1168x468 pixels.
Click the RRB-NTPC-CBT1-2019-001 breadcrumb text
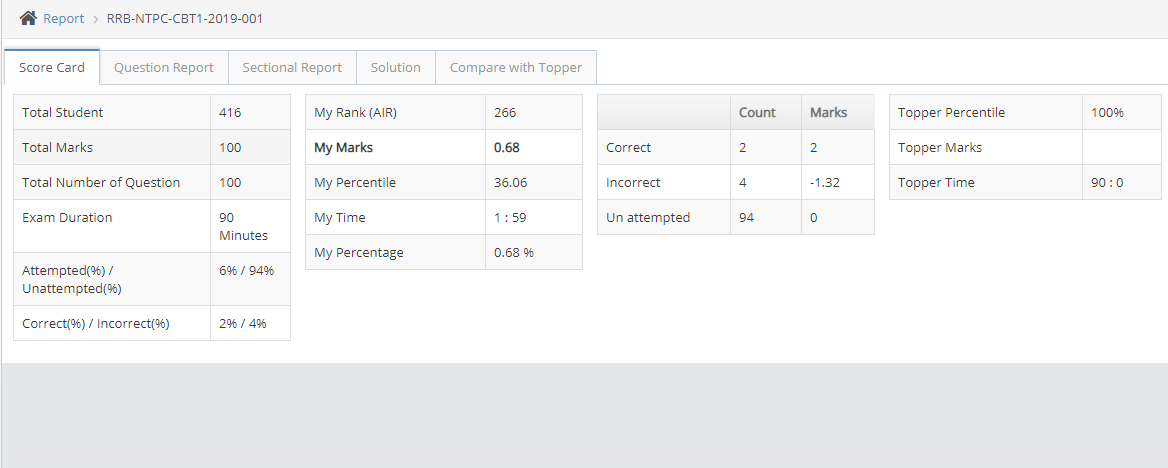185,19
